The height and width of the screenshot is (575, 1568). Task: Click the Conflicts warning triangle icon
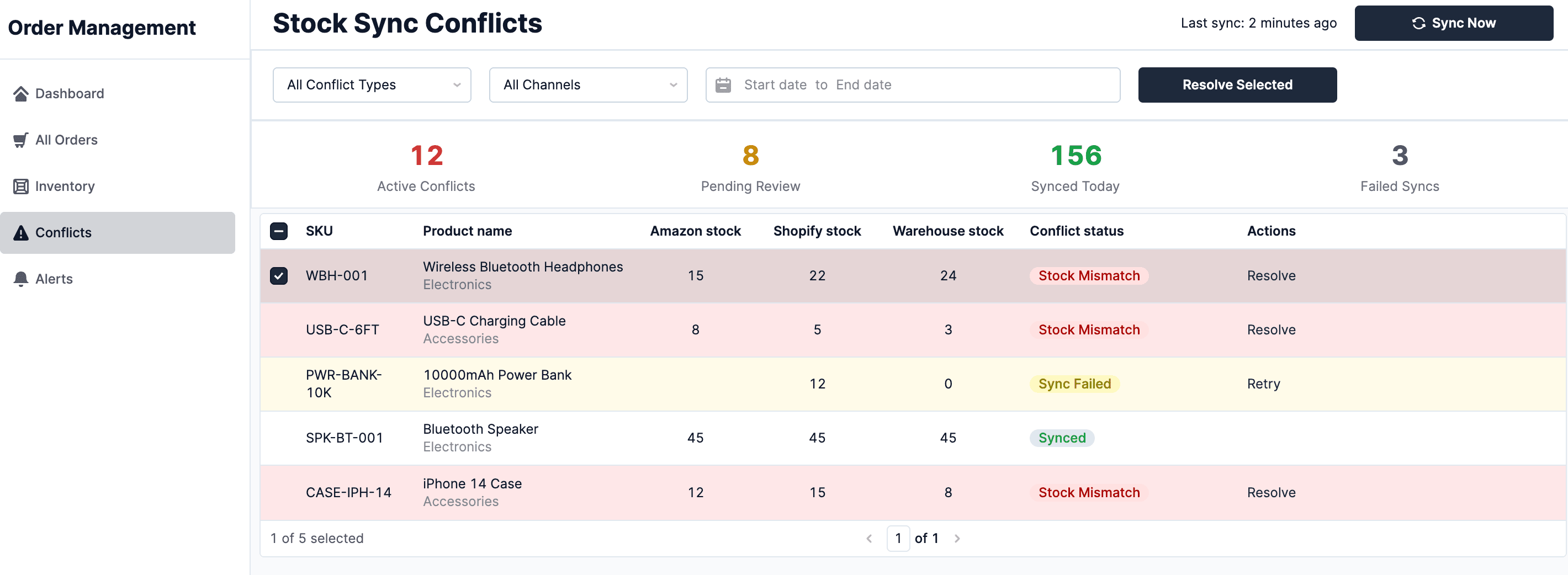pos(20,232)
